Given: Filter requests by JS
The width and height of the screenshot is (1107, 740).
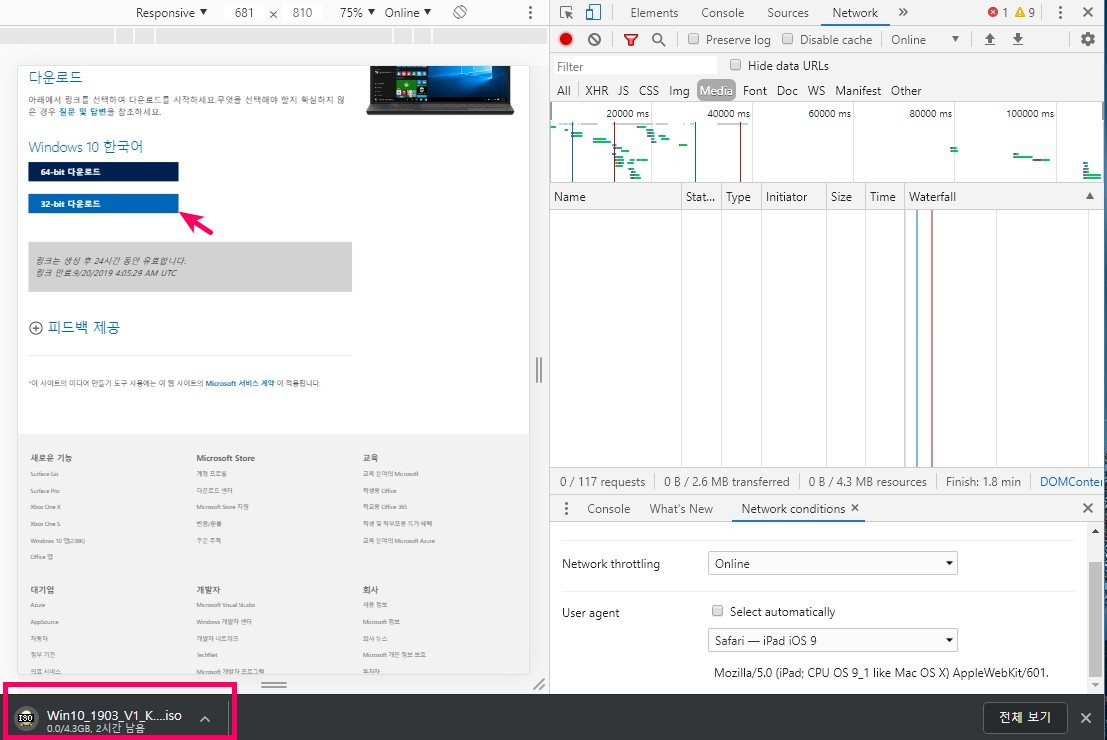Looking at the screenshot, I should tap(623, 90).
